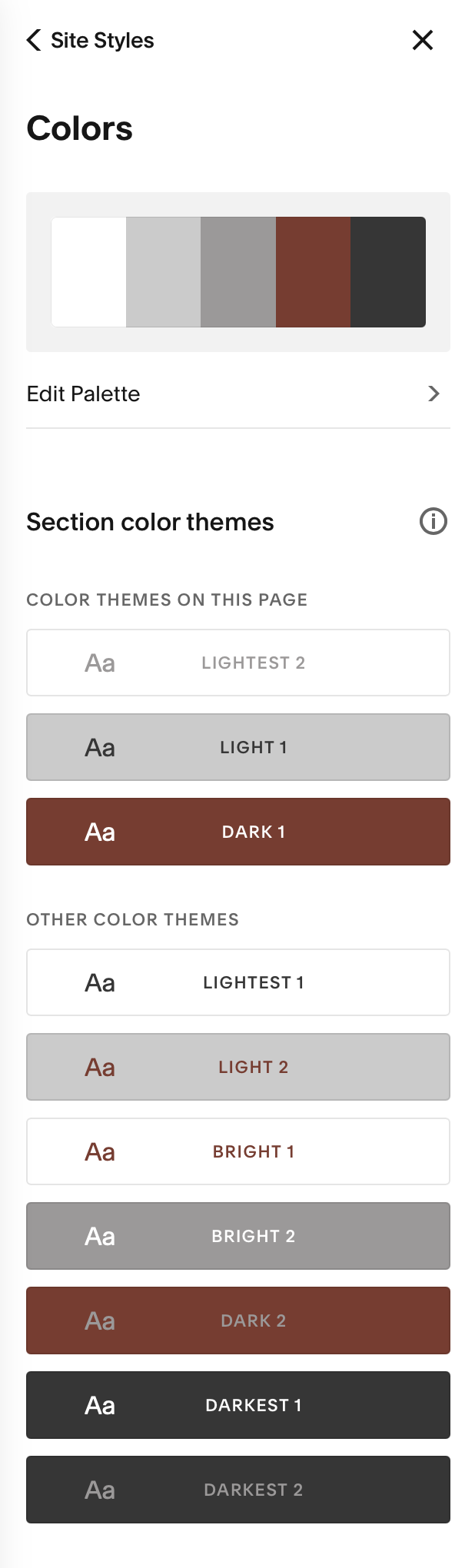Select the Bright 1 color theme

tap(238, 1151)
